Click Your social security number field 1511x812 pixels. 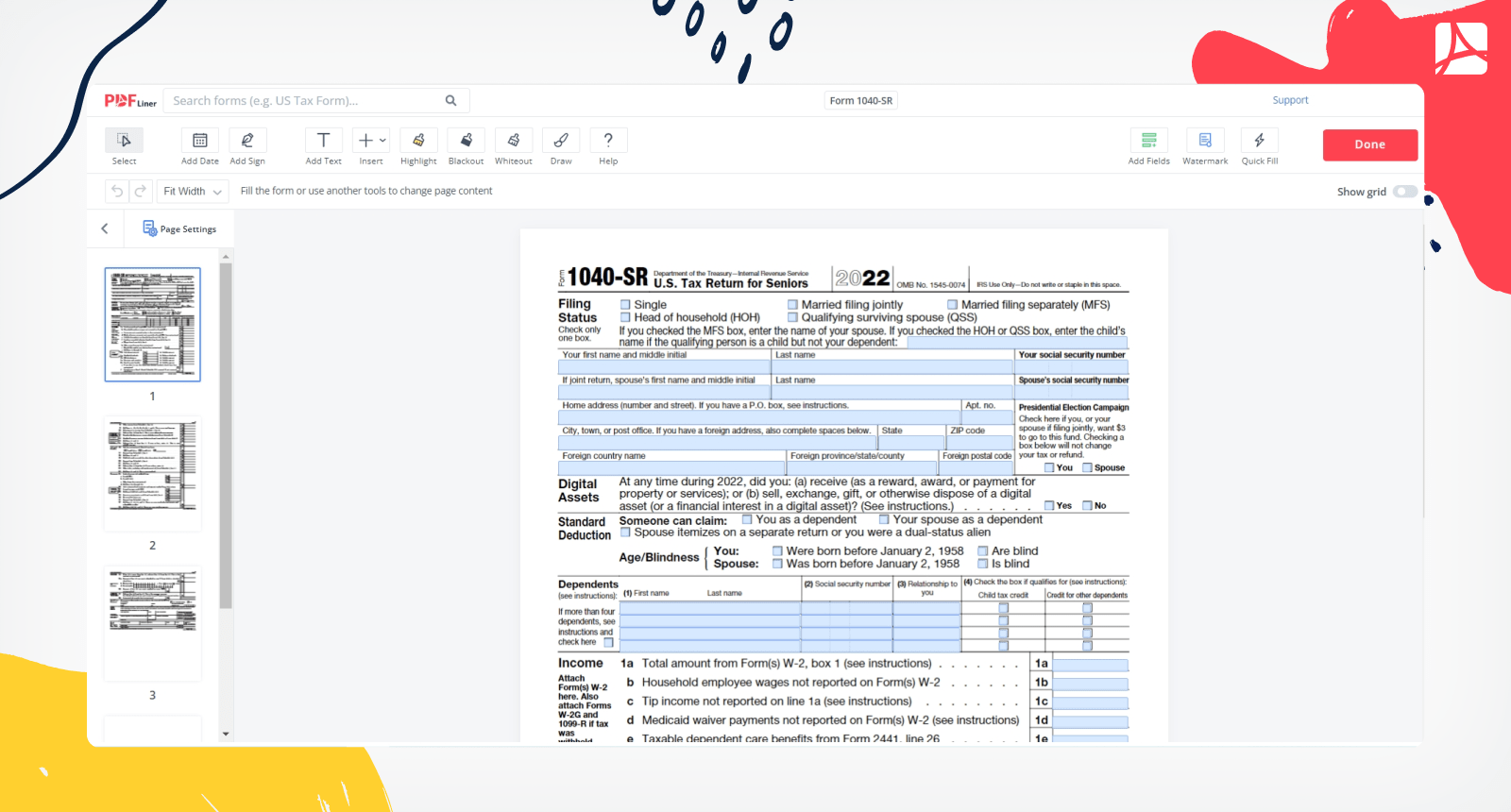1072,367
